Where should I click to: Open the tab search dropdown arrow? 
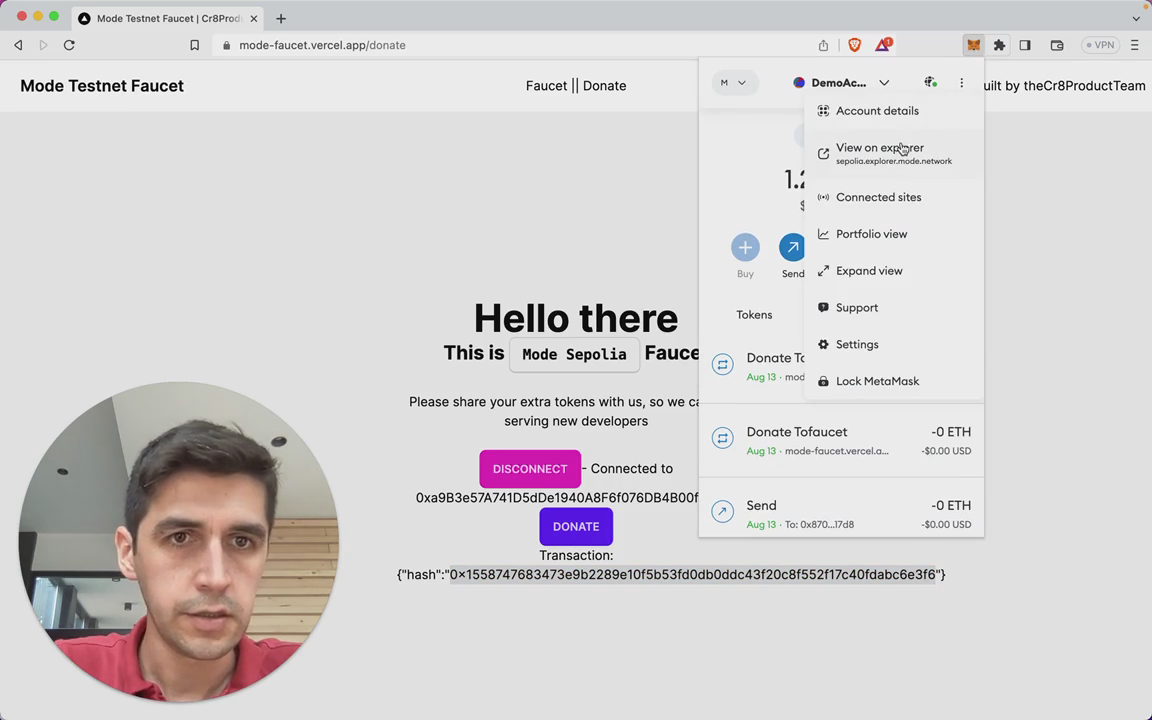[x=1136, y=18]
